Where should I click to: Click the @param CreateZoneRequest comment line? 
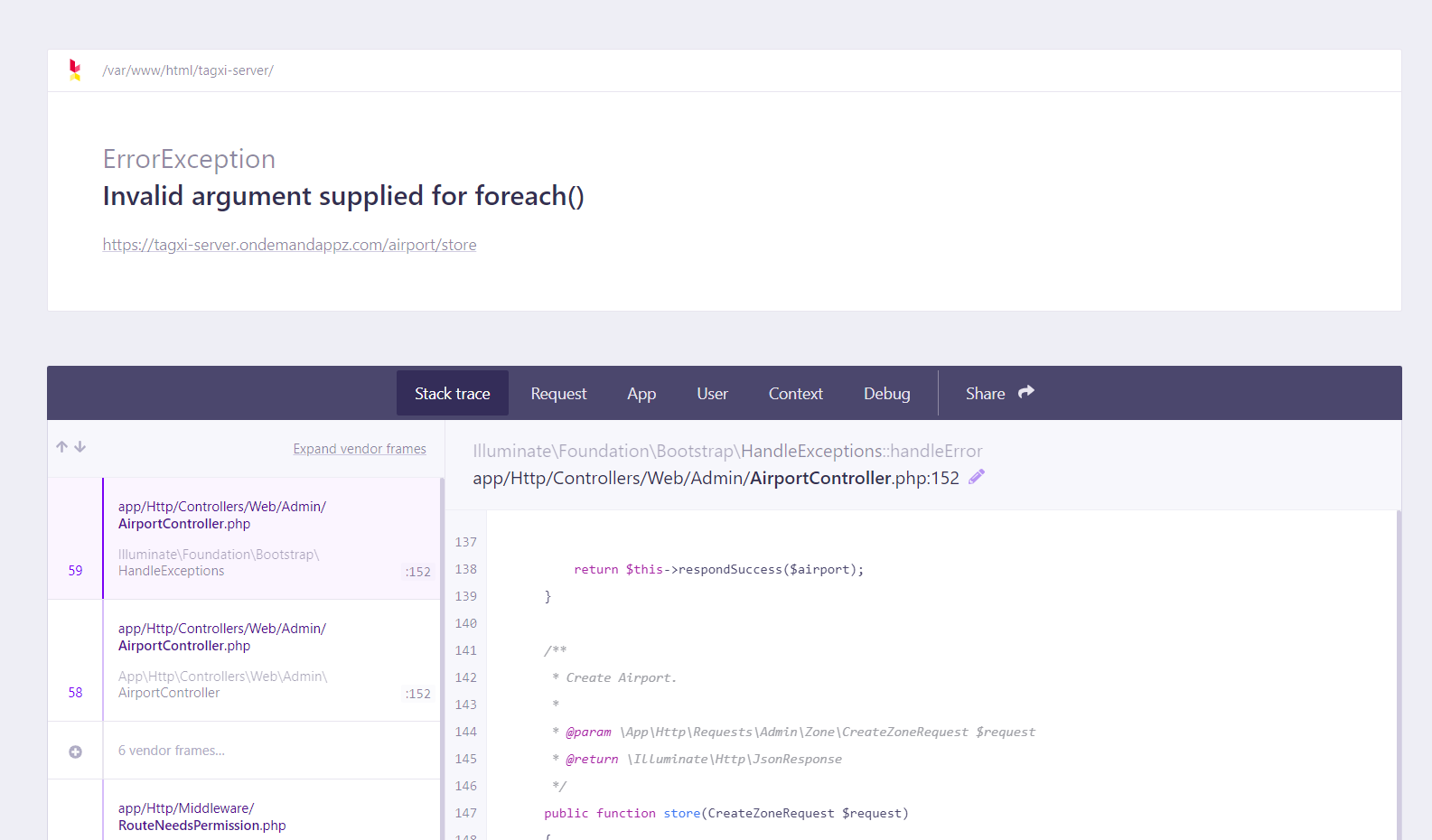(x=793, y=732)
